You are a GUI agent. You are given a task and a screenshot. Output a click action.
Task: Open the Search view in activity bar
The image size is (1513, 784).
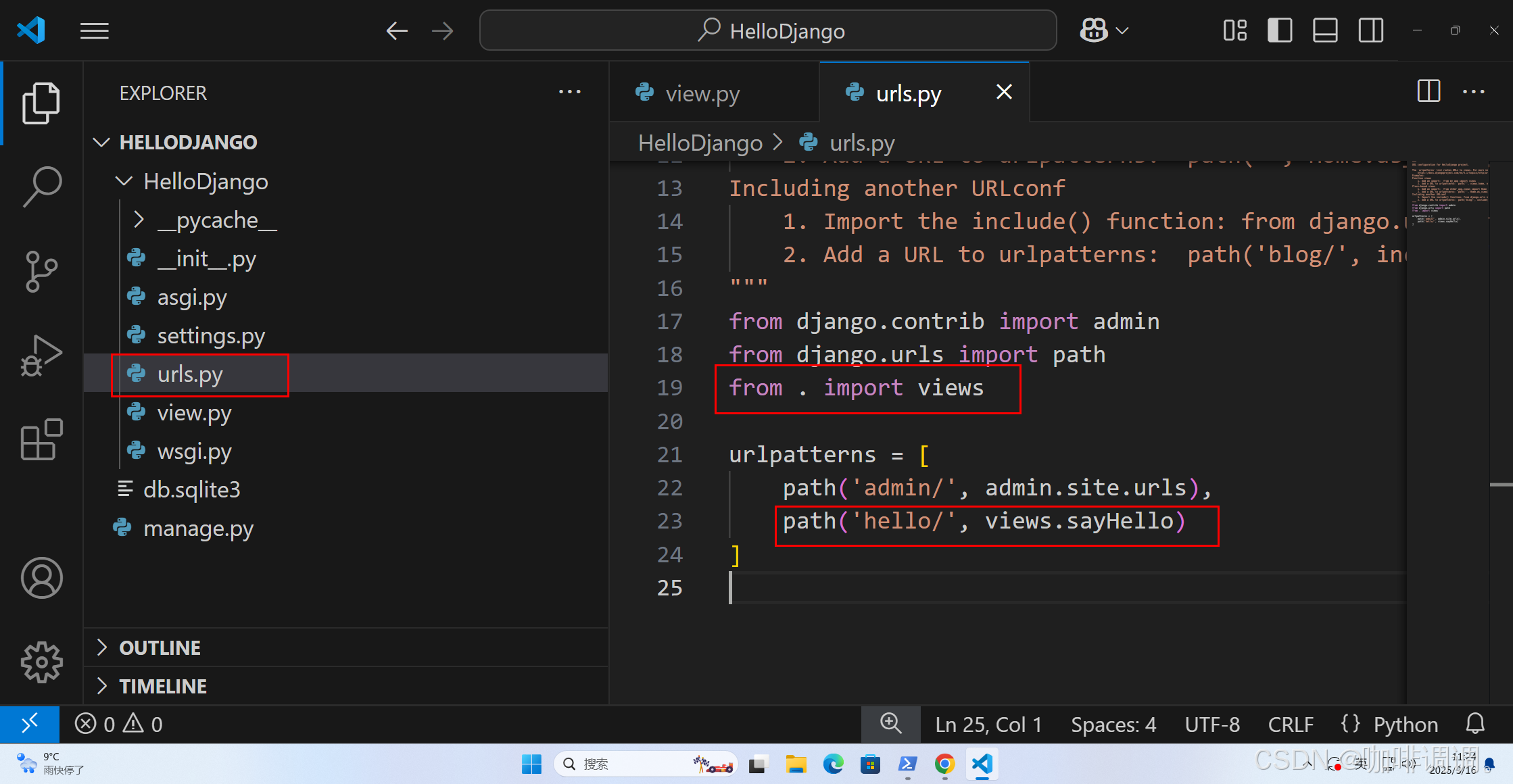tap(42, 187)
